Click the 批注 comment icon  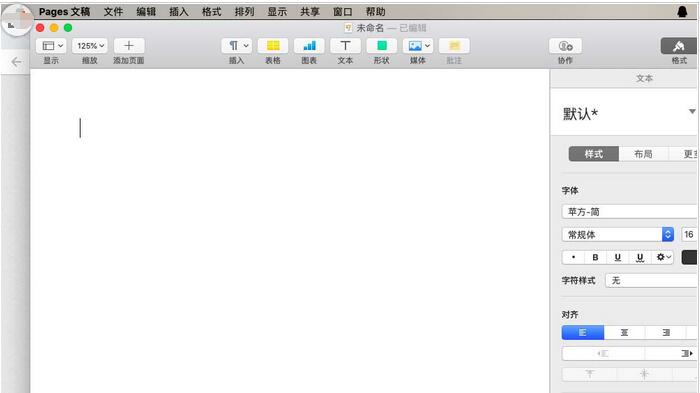454,46
